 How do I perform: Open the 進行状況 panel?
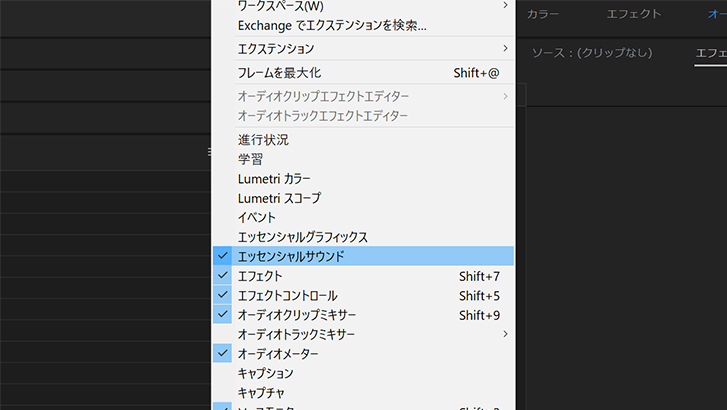(363, 140)
